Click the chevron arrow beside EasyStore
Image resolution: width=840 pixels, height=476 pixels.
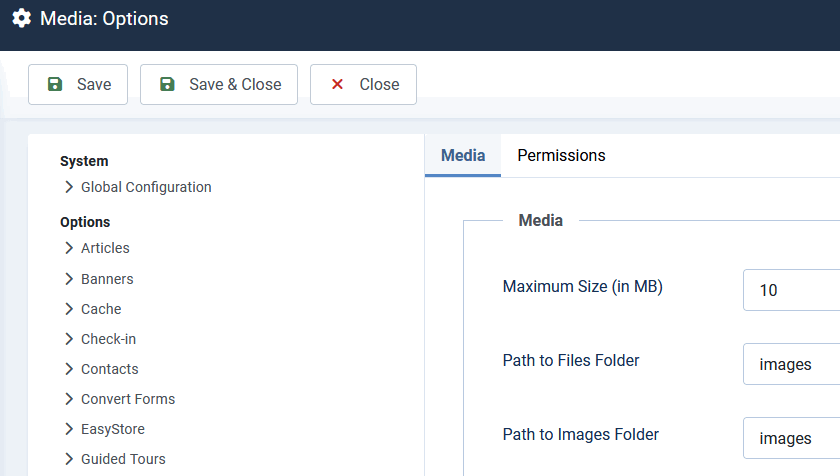click(69, 429)
